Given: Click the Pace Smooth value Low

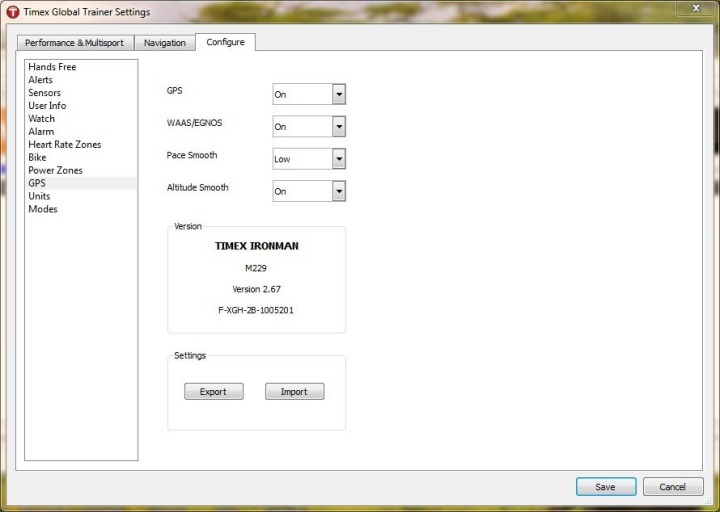Looking at the screenshot, I should click(303, 159).
